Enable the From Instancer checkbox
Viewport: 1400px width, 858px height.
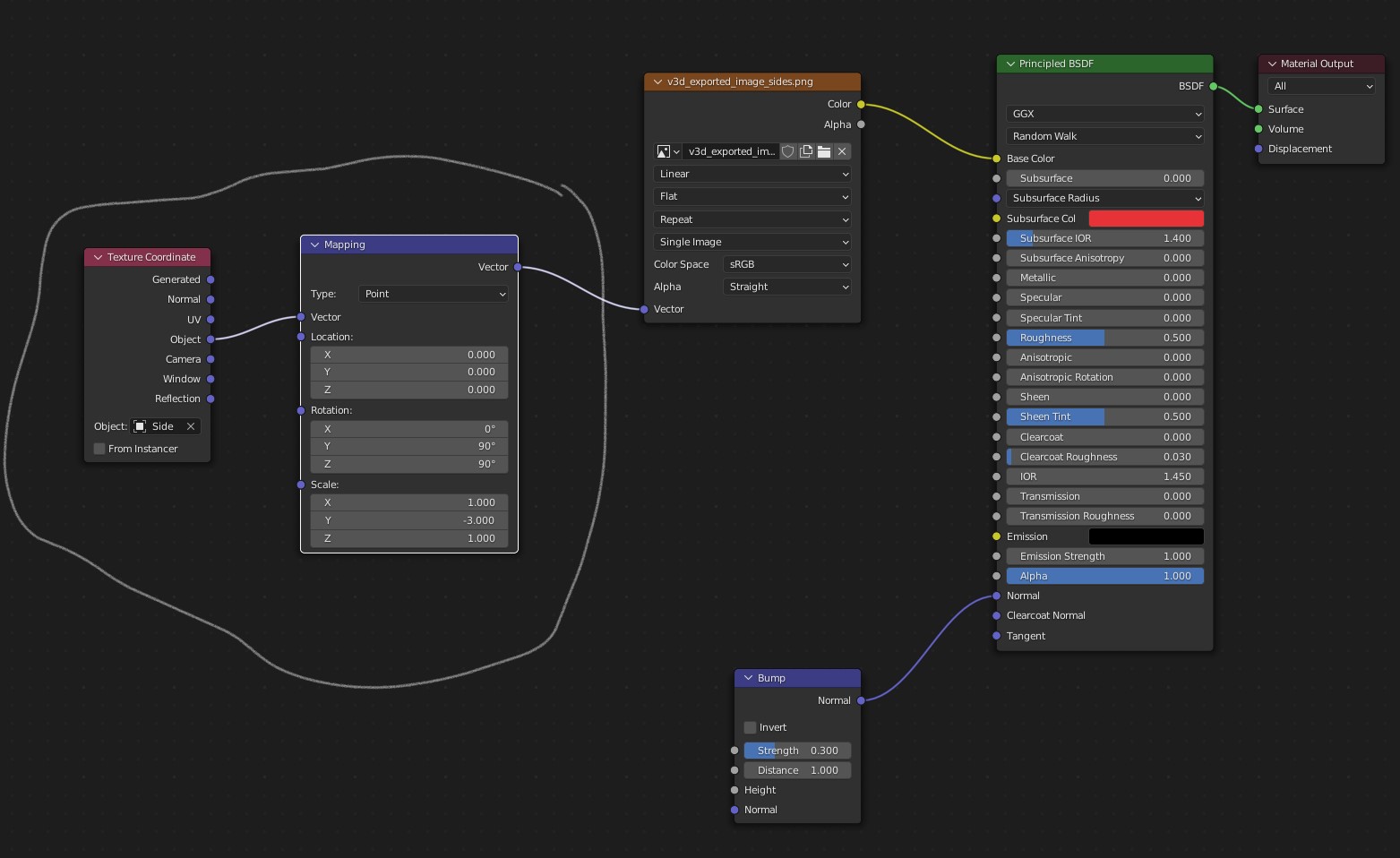[99, 449]
